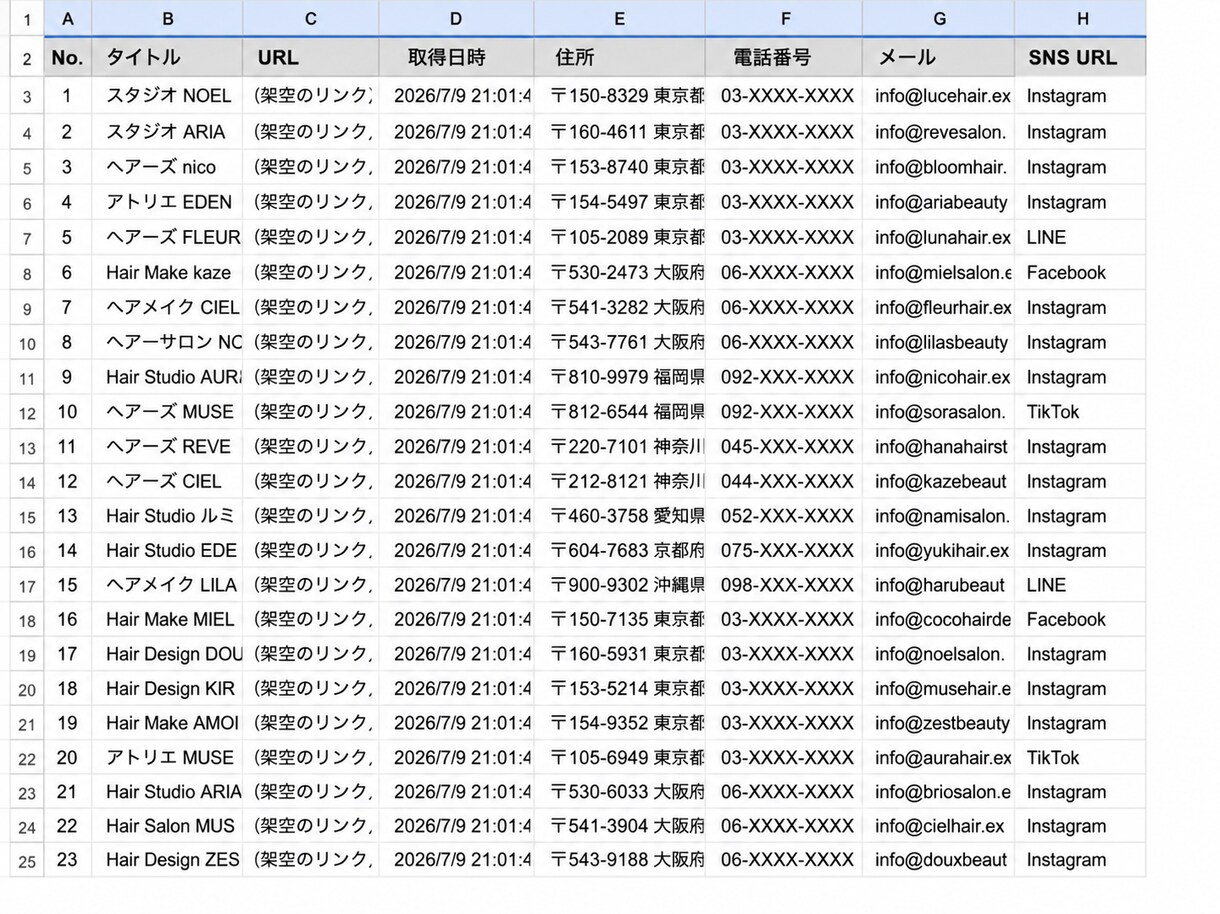Select the 'スタジオ NOEL' title cell
This screenshot has height=914, width=1220.
point(167,96)
